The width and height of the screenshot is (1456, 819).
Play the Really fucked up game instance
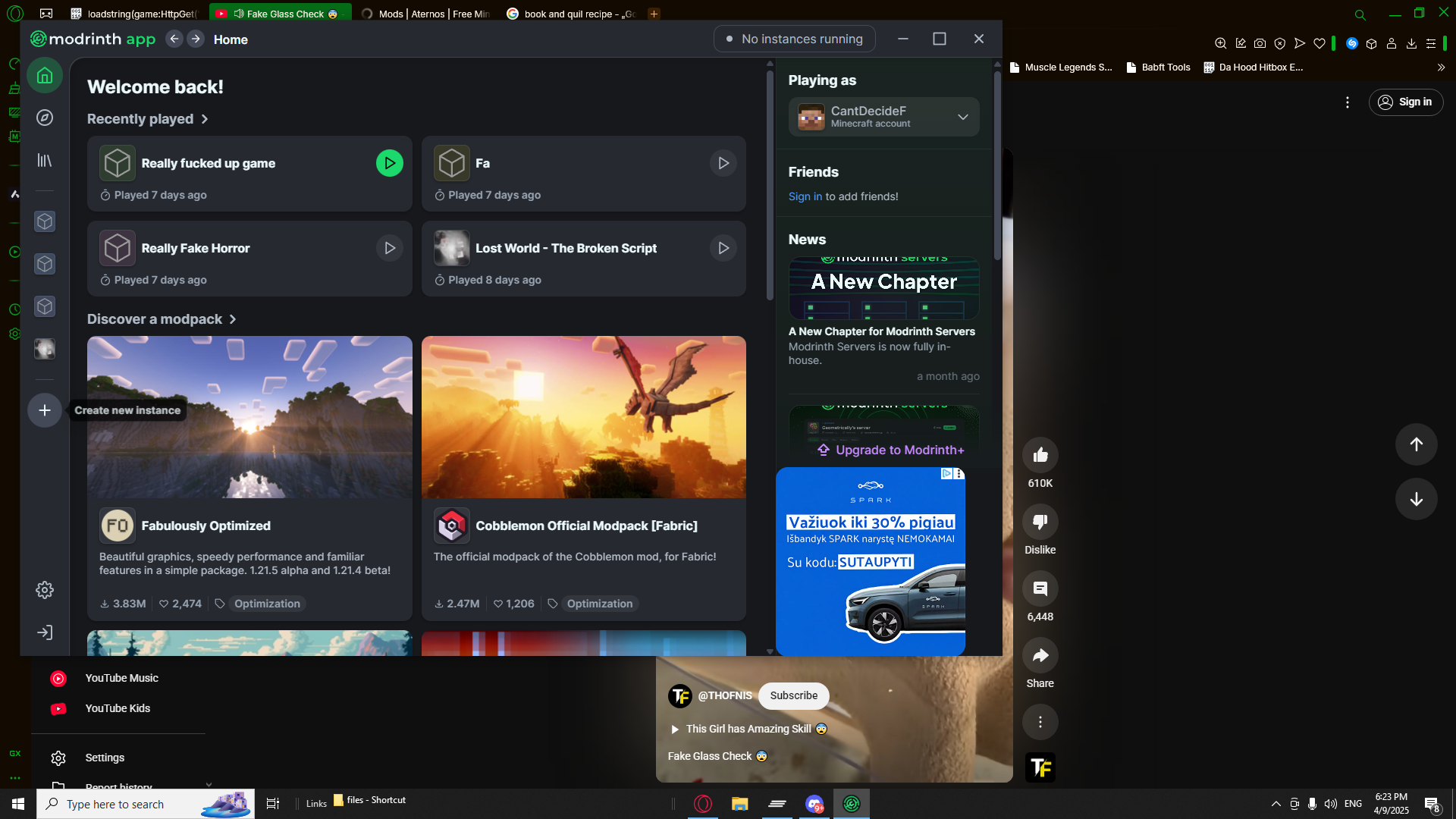(x=390, y=163)
